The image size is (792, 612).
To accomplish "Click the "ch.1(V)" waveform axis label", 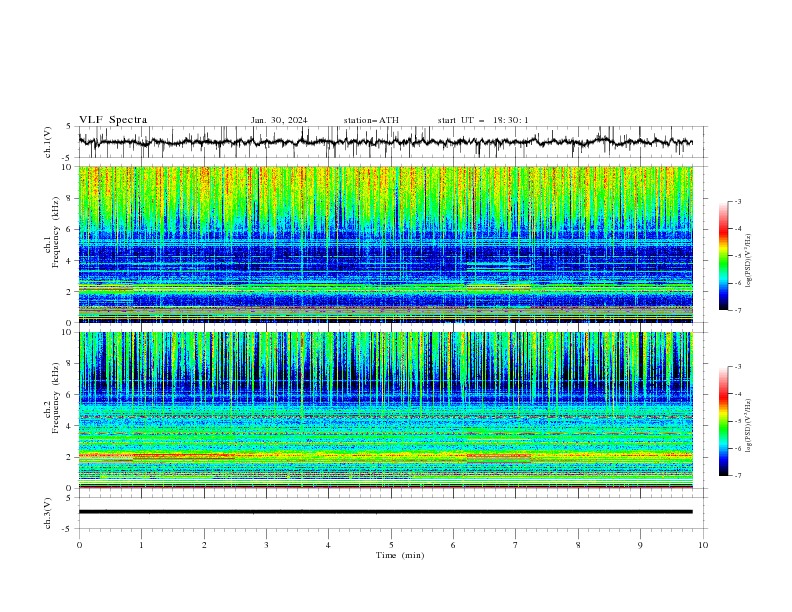I will point(48,142).
